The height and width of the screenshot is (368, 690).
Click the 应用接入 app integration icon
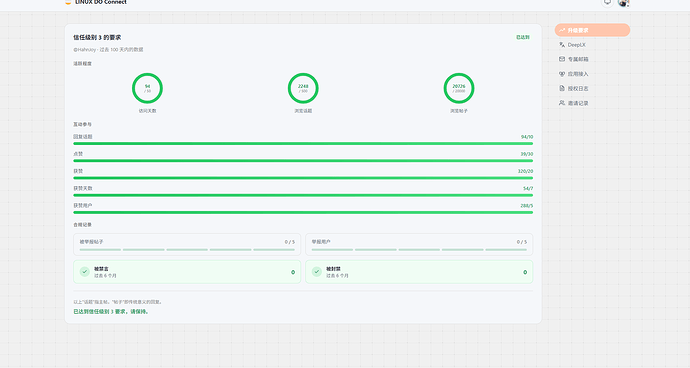(x=562, y=74)
